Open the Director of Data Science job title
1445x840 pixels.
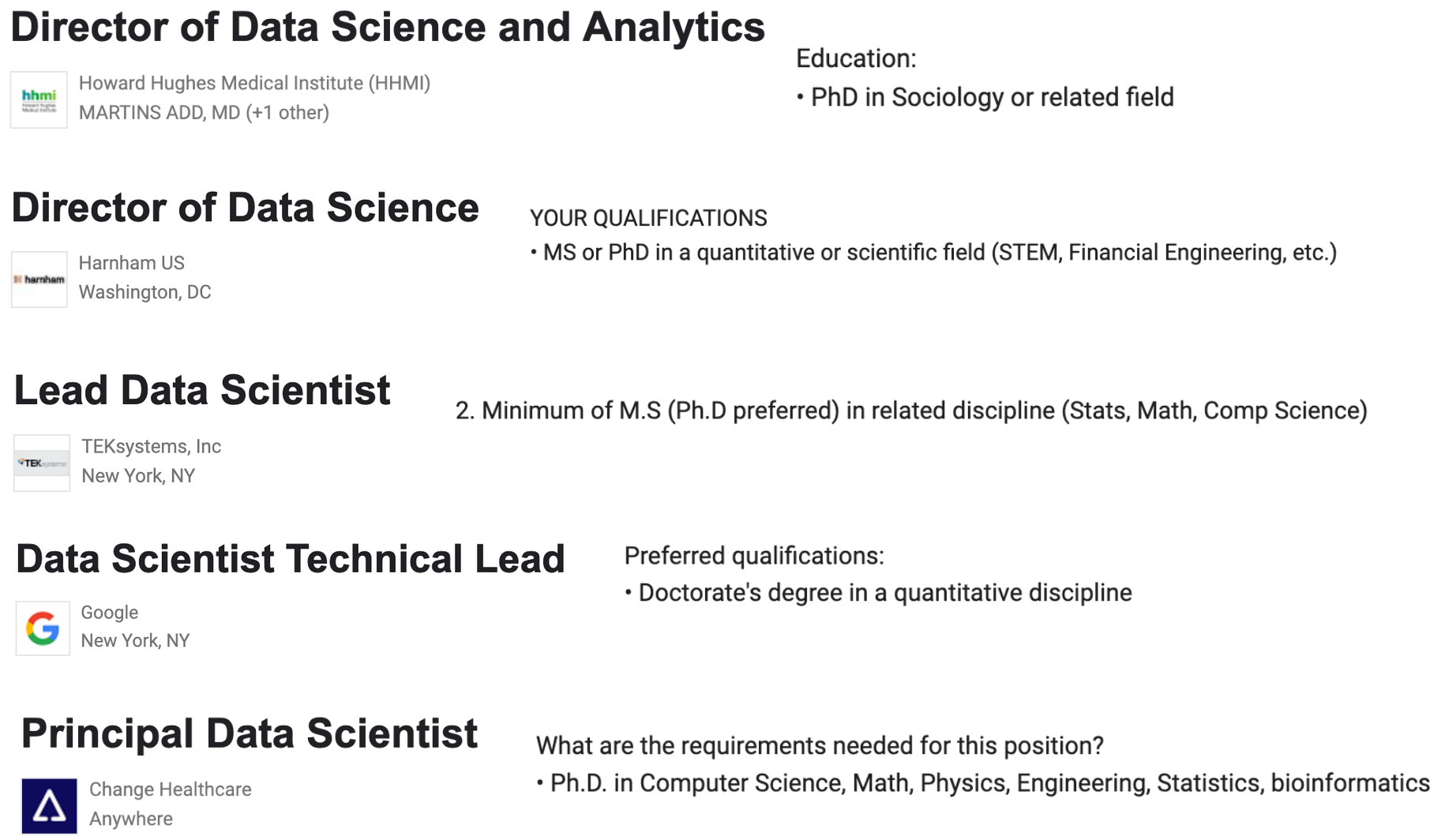pyautogui.click(x=246, y=208)
